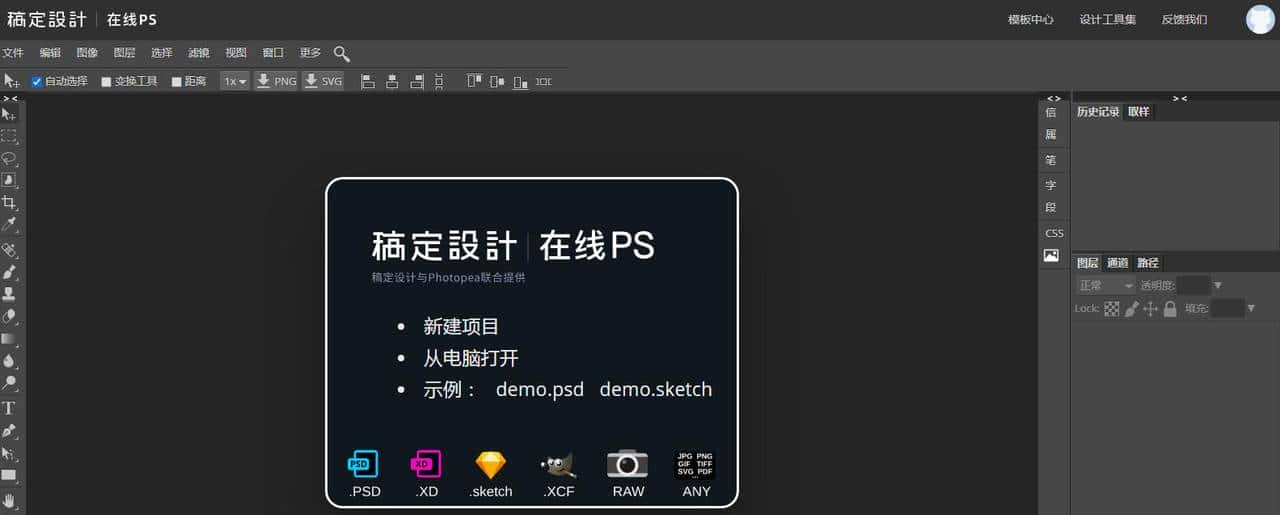Click 从电脑打开 in the welcome dialog
This screenshot has height=515, width=1280.
click(x=471, y=358)
